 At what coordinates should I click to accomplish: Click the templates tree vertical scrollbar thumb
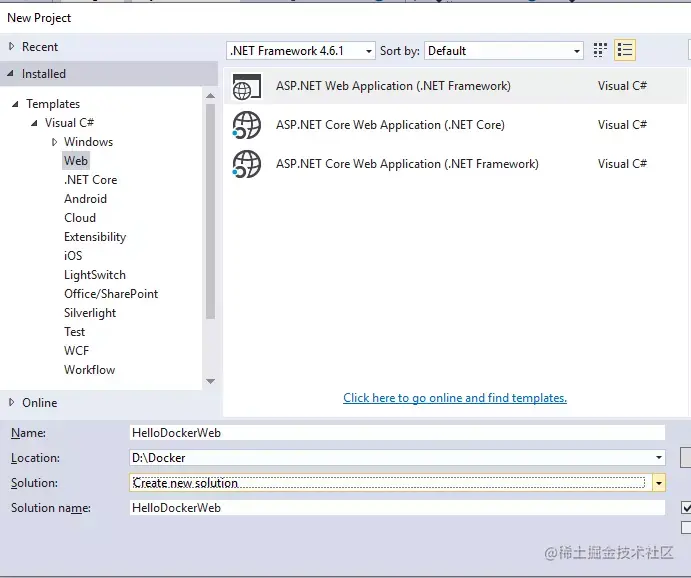click(211, 211)
